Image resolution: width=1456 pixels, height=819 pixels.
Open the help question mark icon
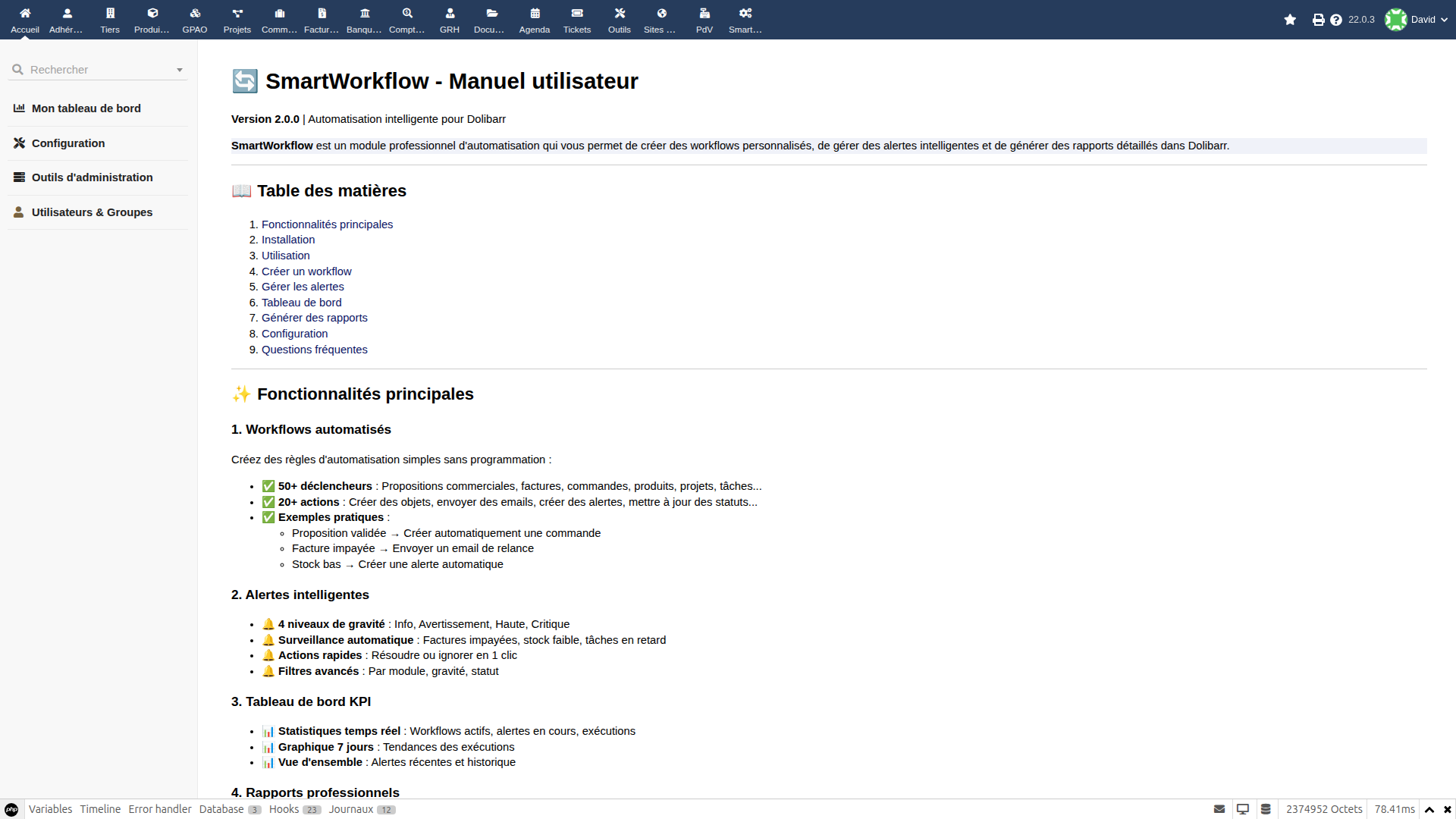tap(1336, 20)
